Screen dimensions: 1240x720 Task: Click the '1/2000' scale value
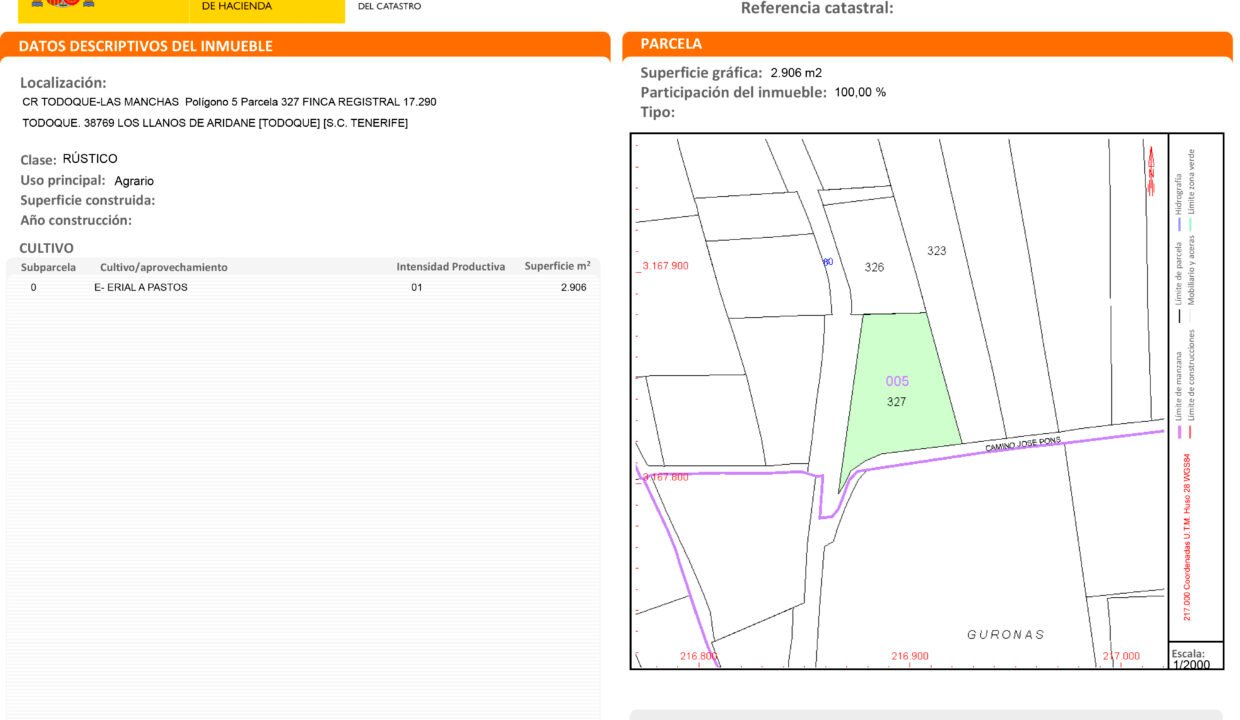click(x=1191, y=664)
